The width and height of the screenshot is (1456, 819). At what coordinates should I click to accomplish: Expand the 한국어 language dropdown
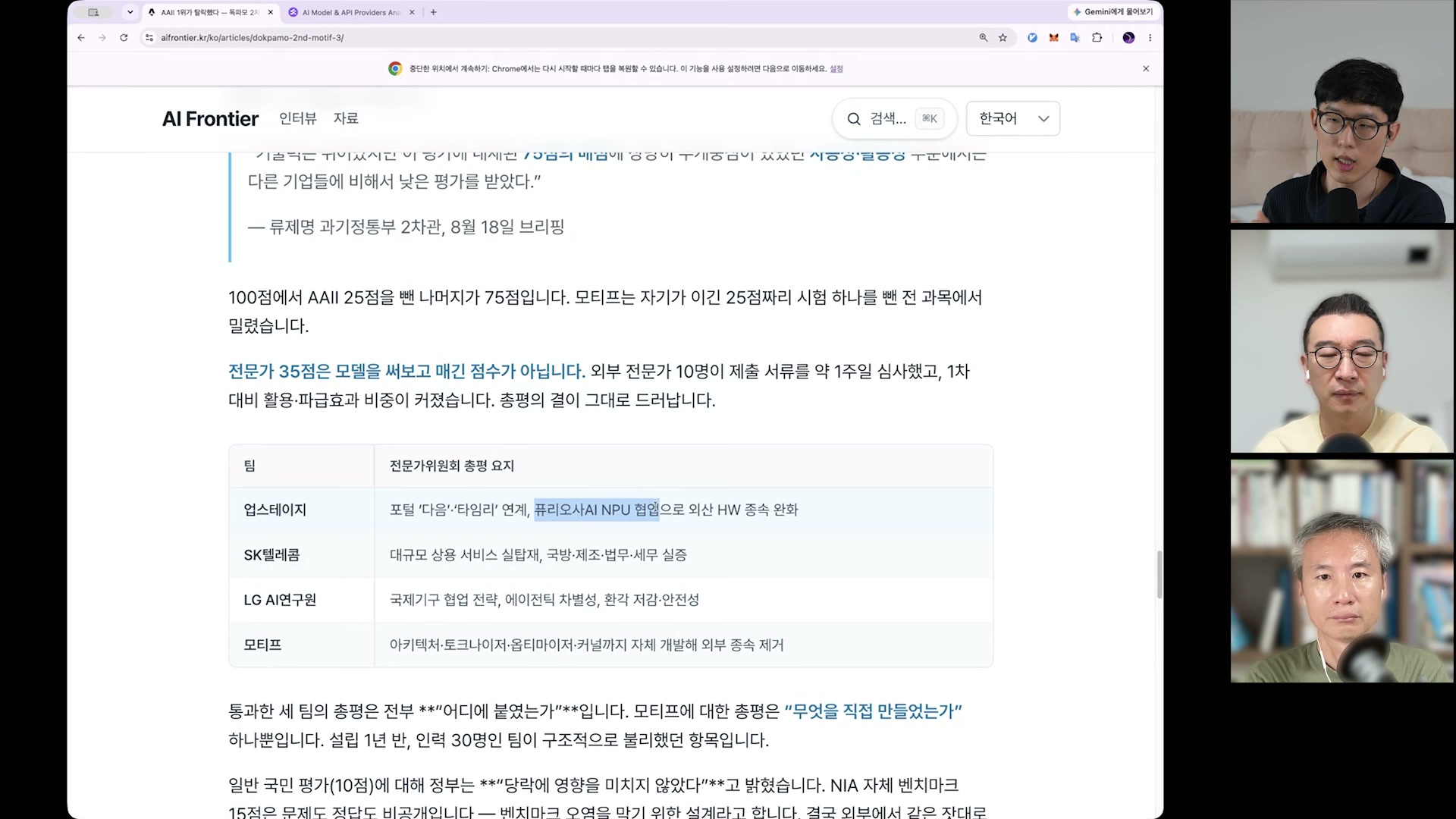(1013, 119)
